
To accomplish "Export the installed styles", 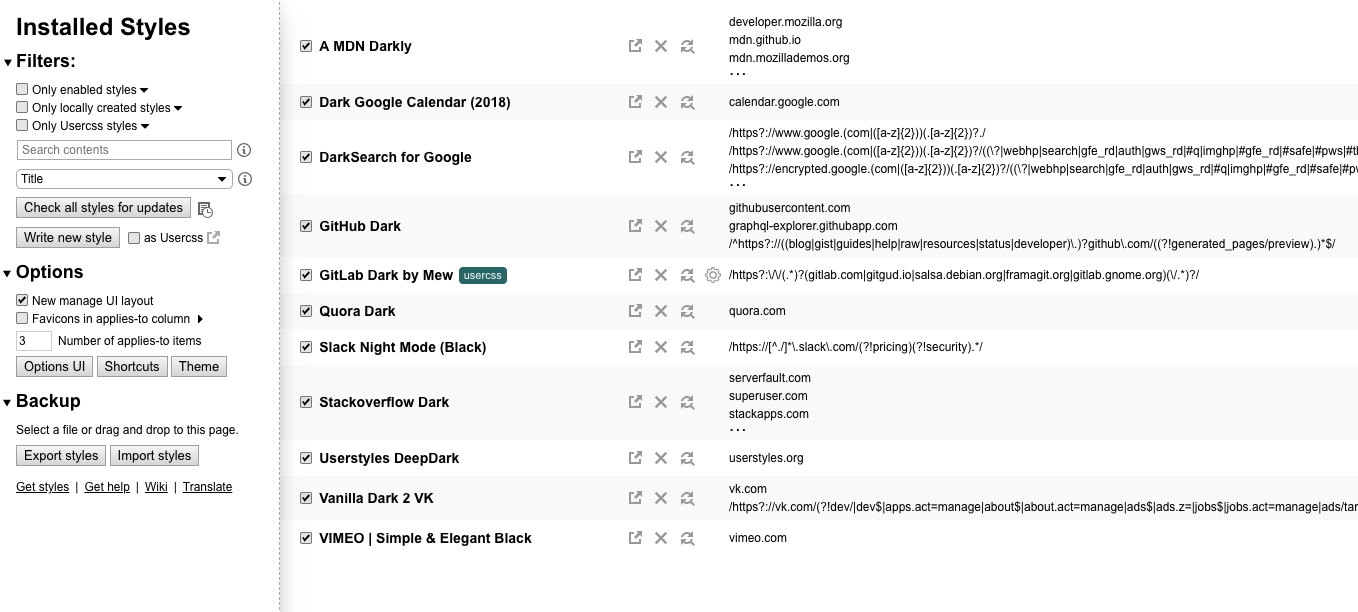I will (x=60, y=455).
